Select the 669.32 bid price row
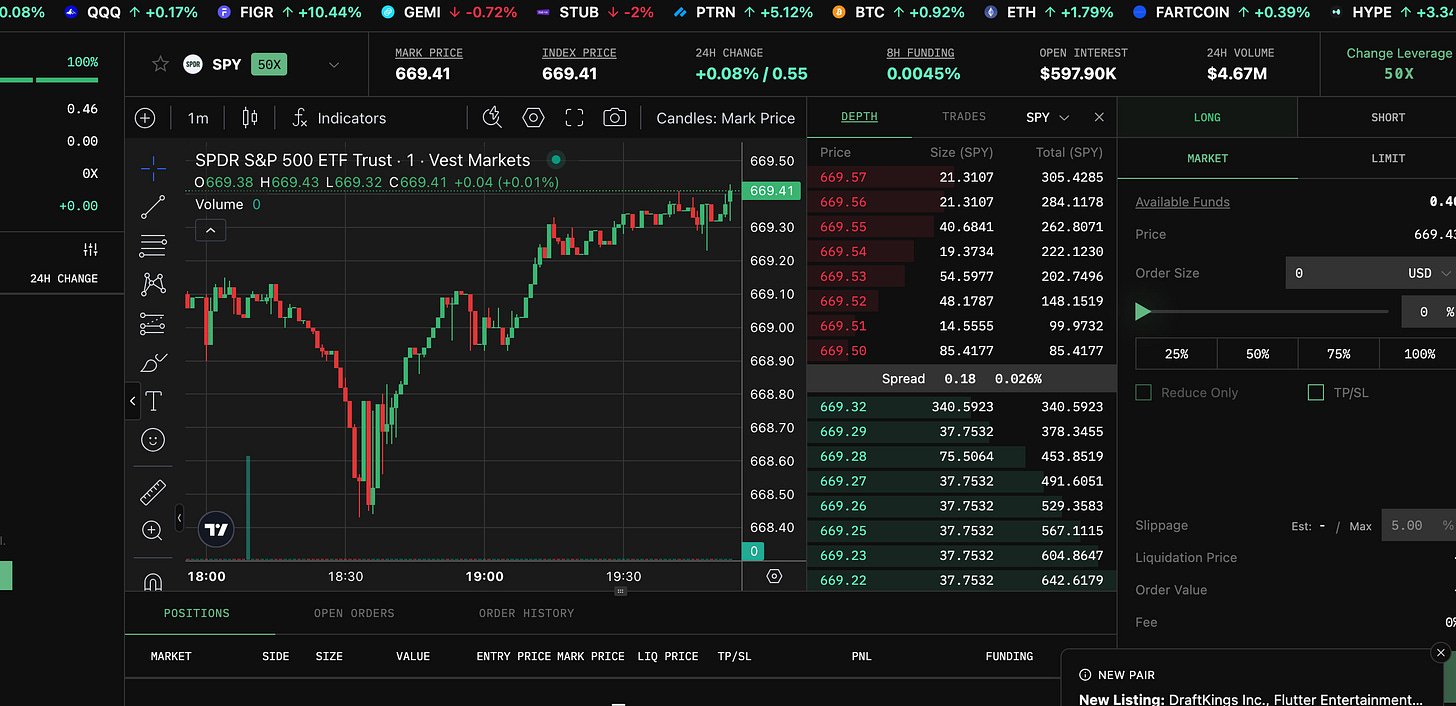 [x=961, y=407]
